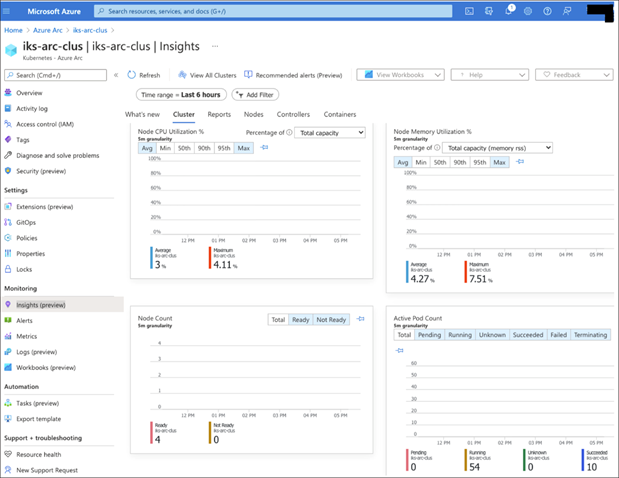Viewport: 619px width, 478px height.
Task: Toggle 95th percentile in Node Memory chart
Action: [x=479, y=162]
